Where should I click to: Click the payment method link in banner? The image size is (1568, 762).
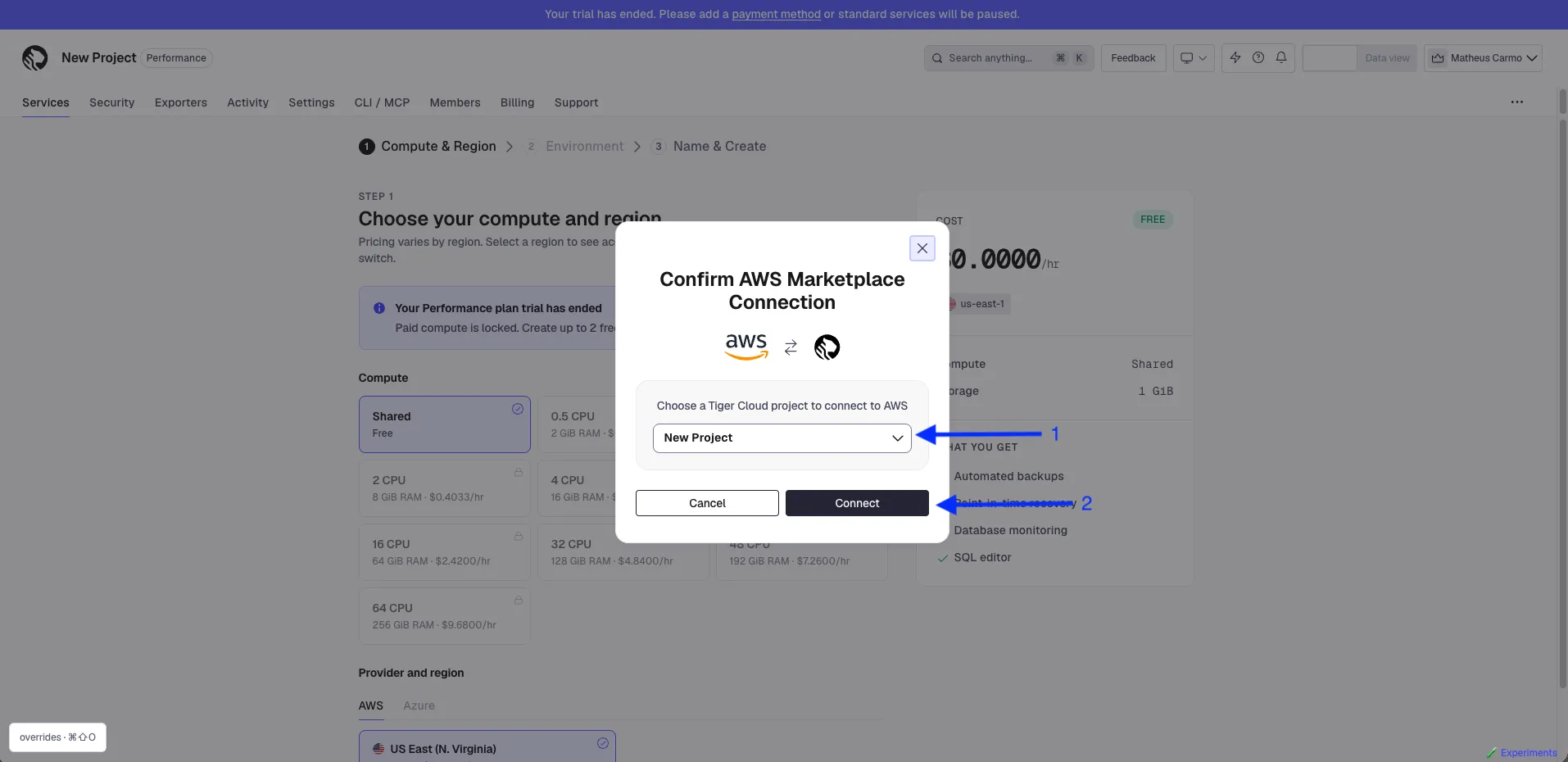click(x=776, y=14)
